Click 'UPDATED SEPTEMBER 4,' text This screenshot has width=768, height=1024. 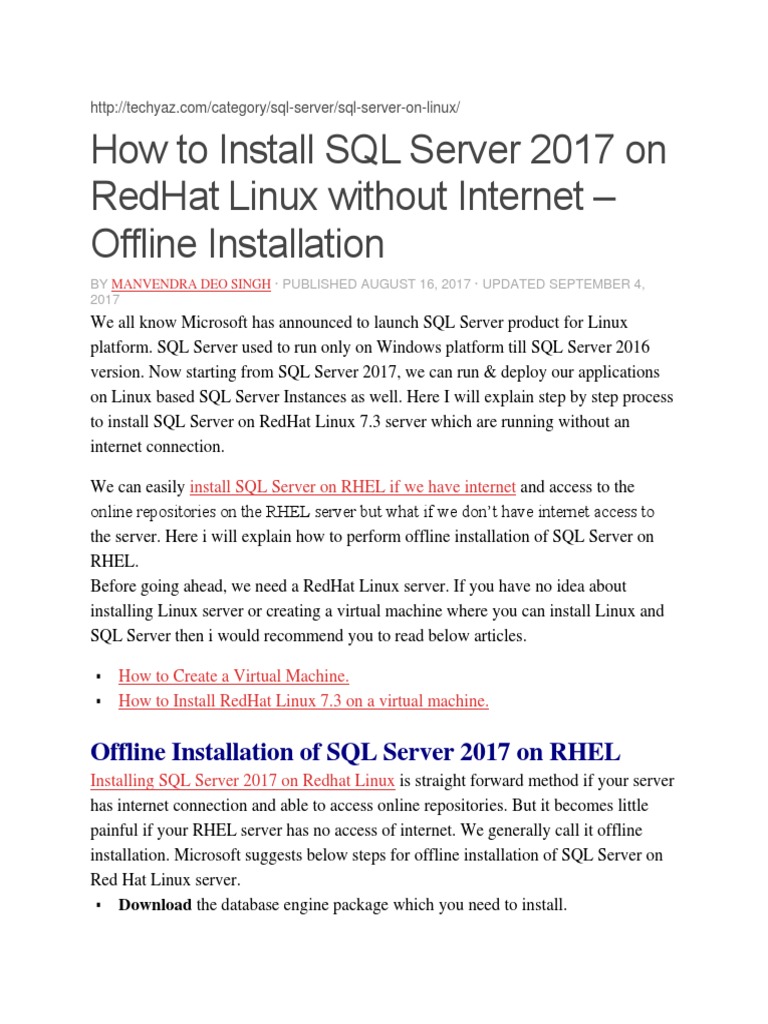tap(564, 284)
